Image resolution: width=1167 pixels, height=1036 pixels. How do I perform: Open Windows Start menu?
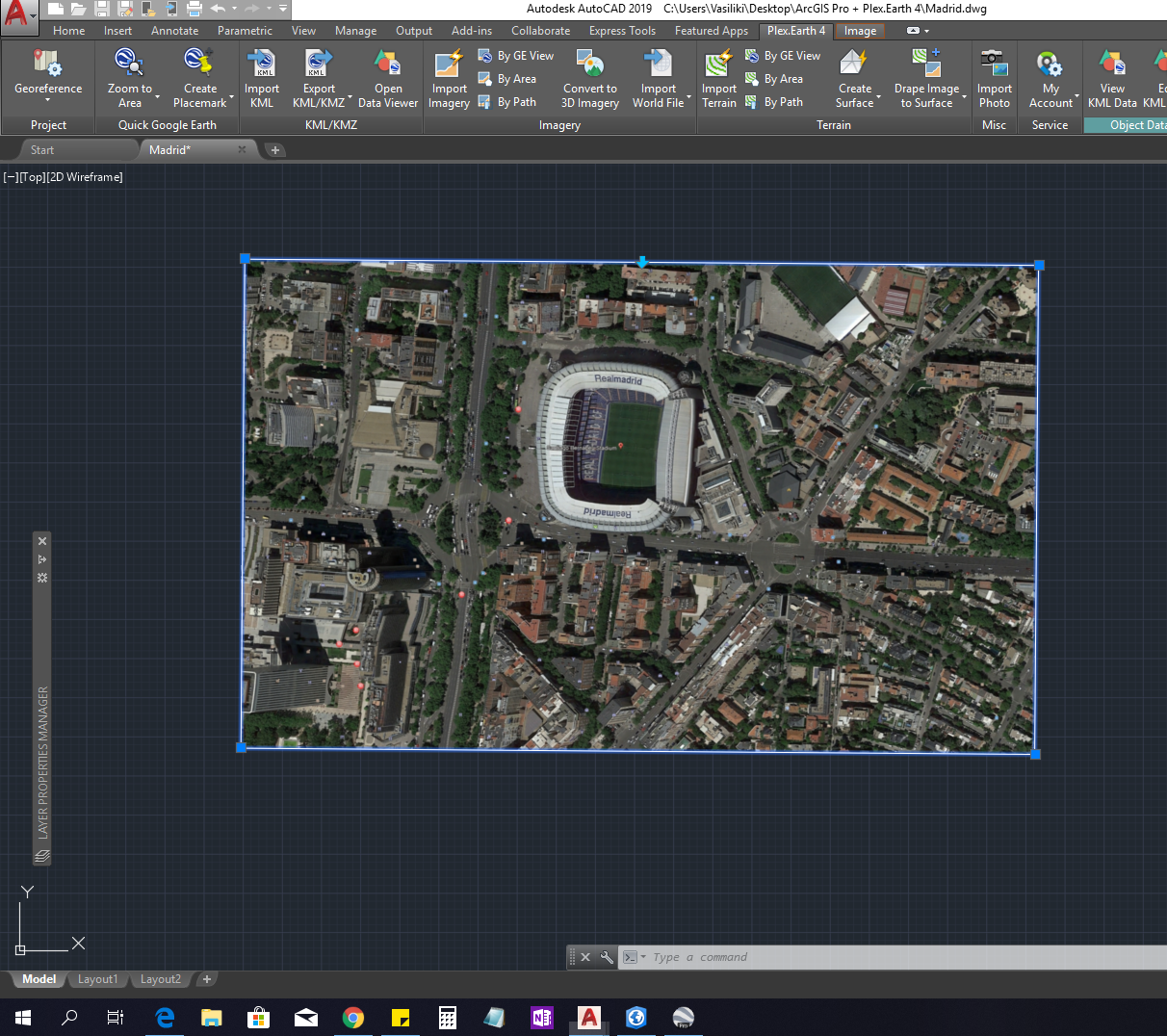(x=23, y=1018)
